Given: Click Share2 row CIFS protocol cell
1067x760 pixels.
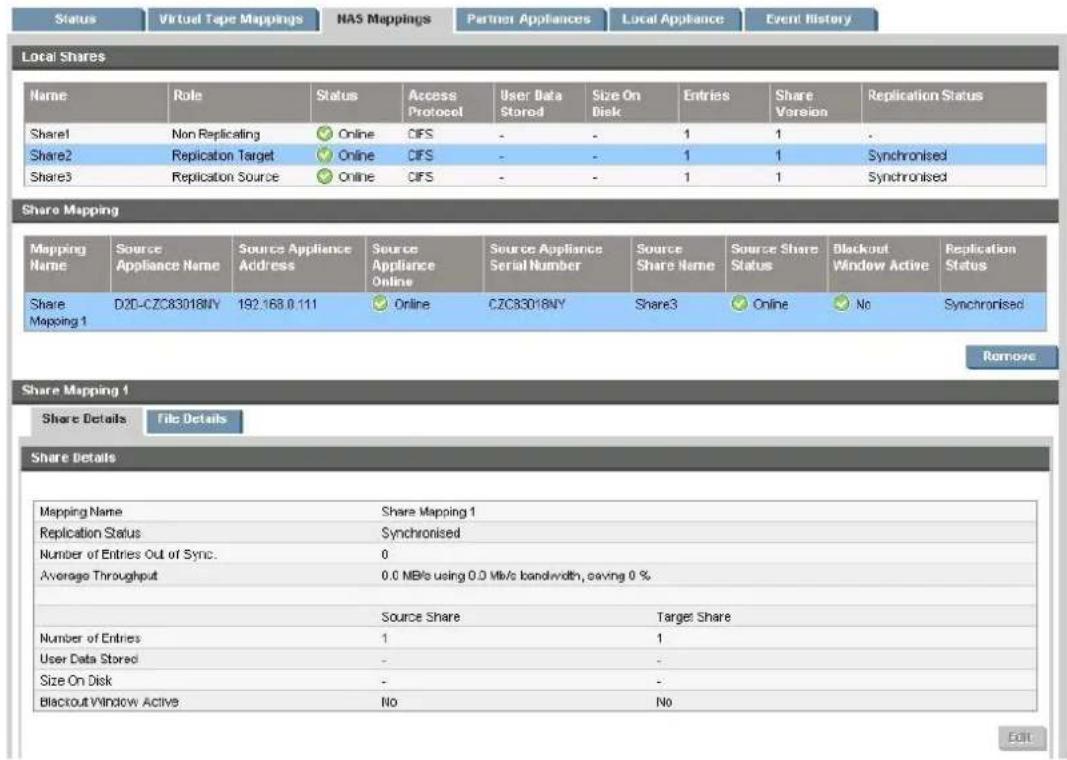Looking at the screenshot, I should coord(421,155).
